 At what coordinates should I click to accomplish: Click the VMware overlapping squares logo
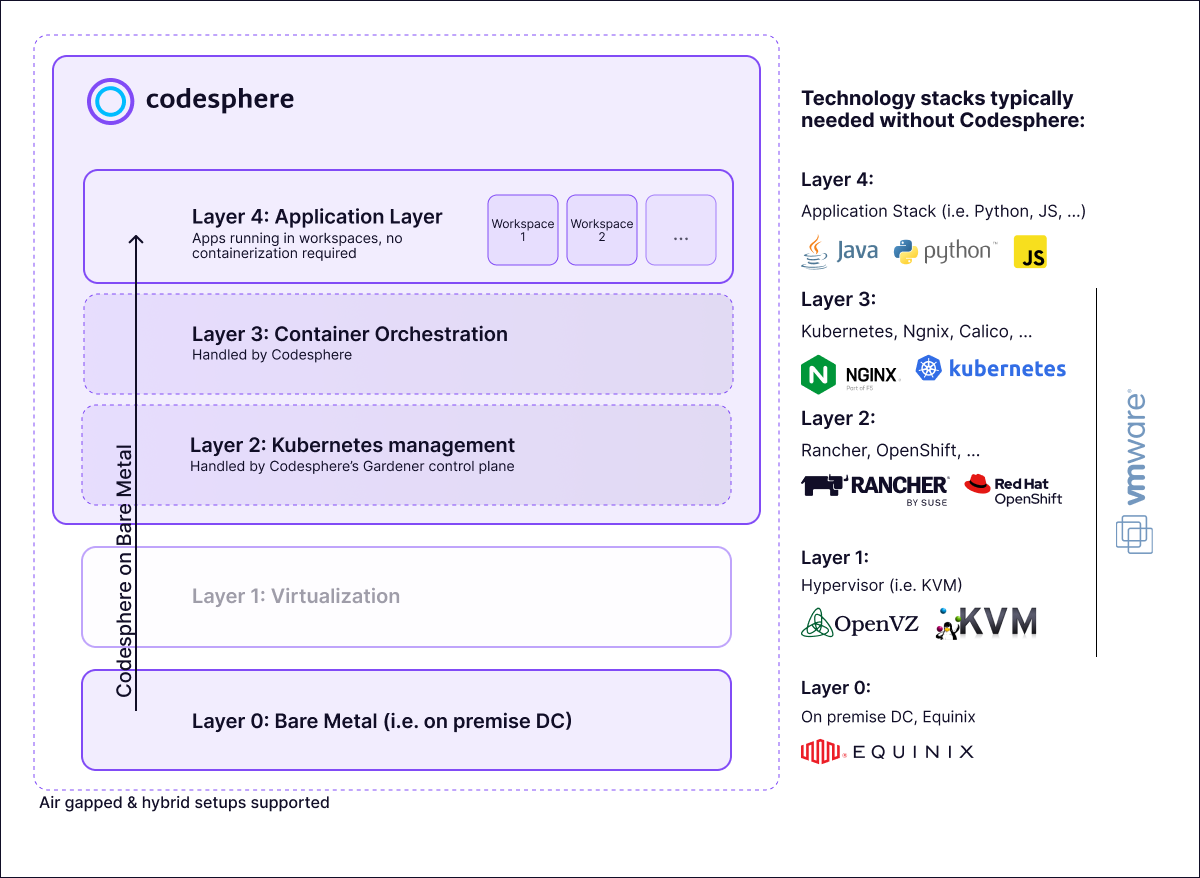(1134, 534)
